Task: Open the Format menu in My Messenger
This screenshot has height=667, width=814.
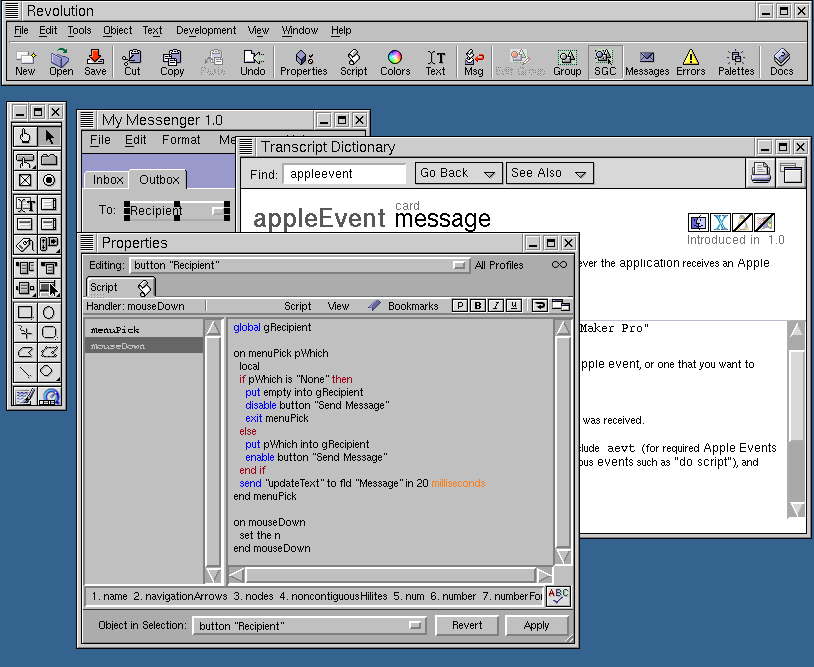Action: 181,140
